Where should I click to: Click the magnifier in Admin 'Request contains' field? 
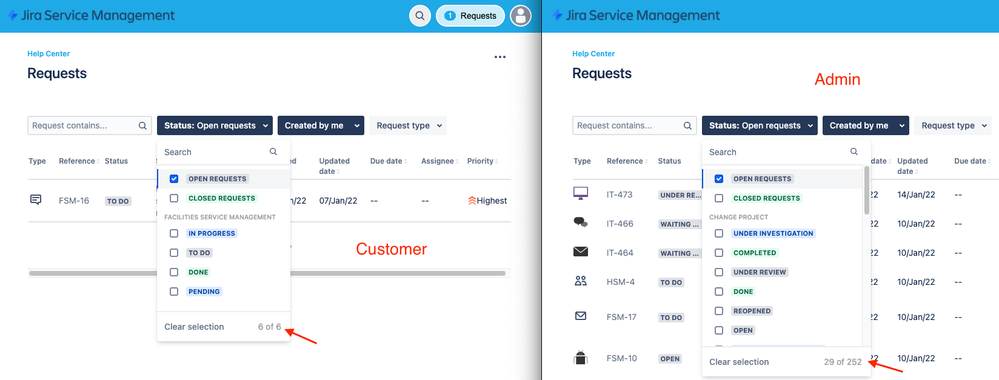pos(687,126)
